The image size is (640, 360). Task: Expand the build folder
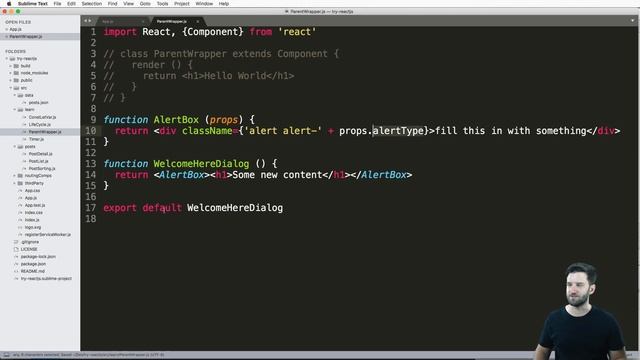[x=11, y=66]
